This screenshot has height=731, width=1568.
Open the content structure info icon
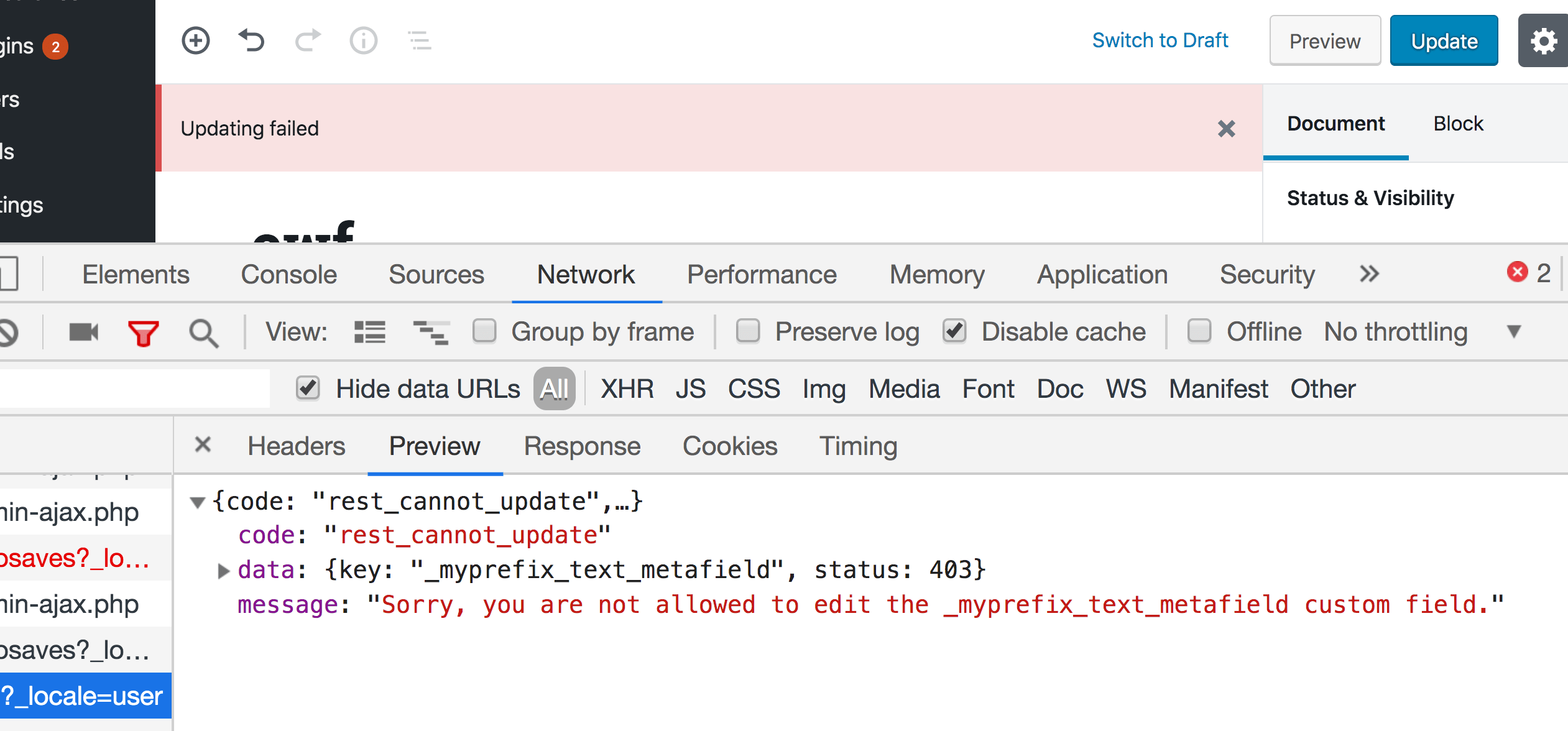(x=364, y=41)
